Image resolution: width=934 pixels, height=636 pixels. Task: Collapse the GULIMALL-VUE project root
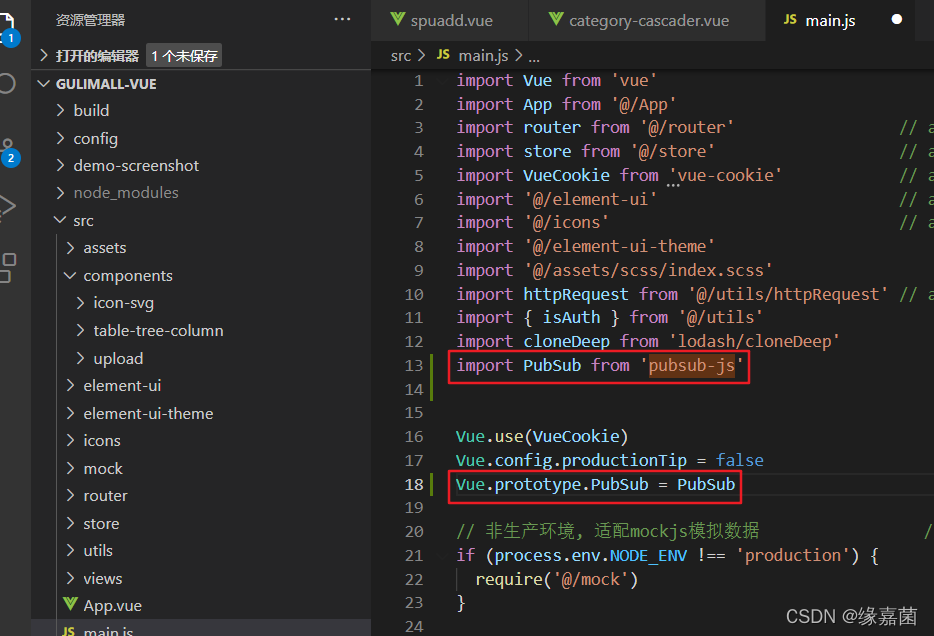pos(43,83)
